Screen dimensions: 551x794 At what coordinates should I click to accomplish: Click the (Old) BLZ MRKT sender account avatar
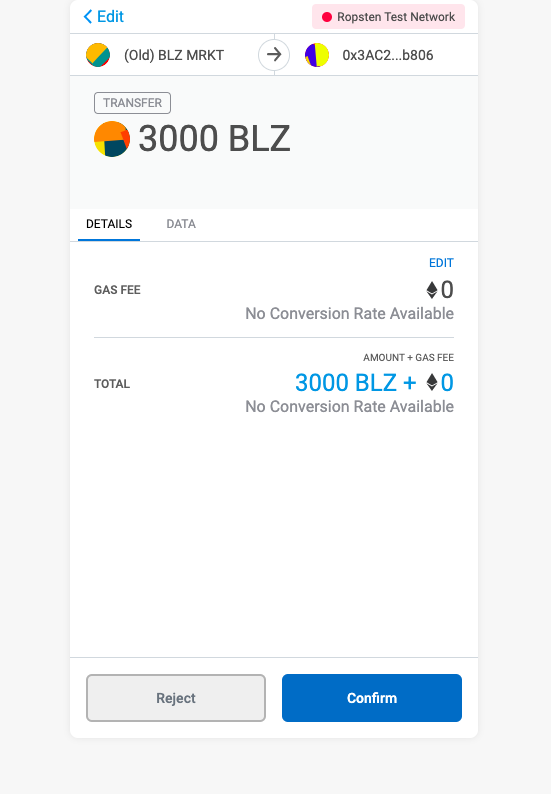[98, 55]
